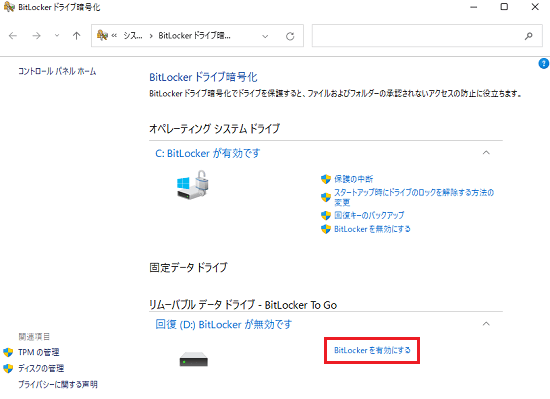Image resolution: width=550 pixels, height=399 pixels.
Task: Click 保護の中断 link
Action: pyautogui.click(x=354, y=179)
